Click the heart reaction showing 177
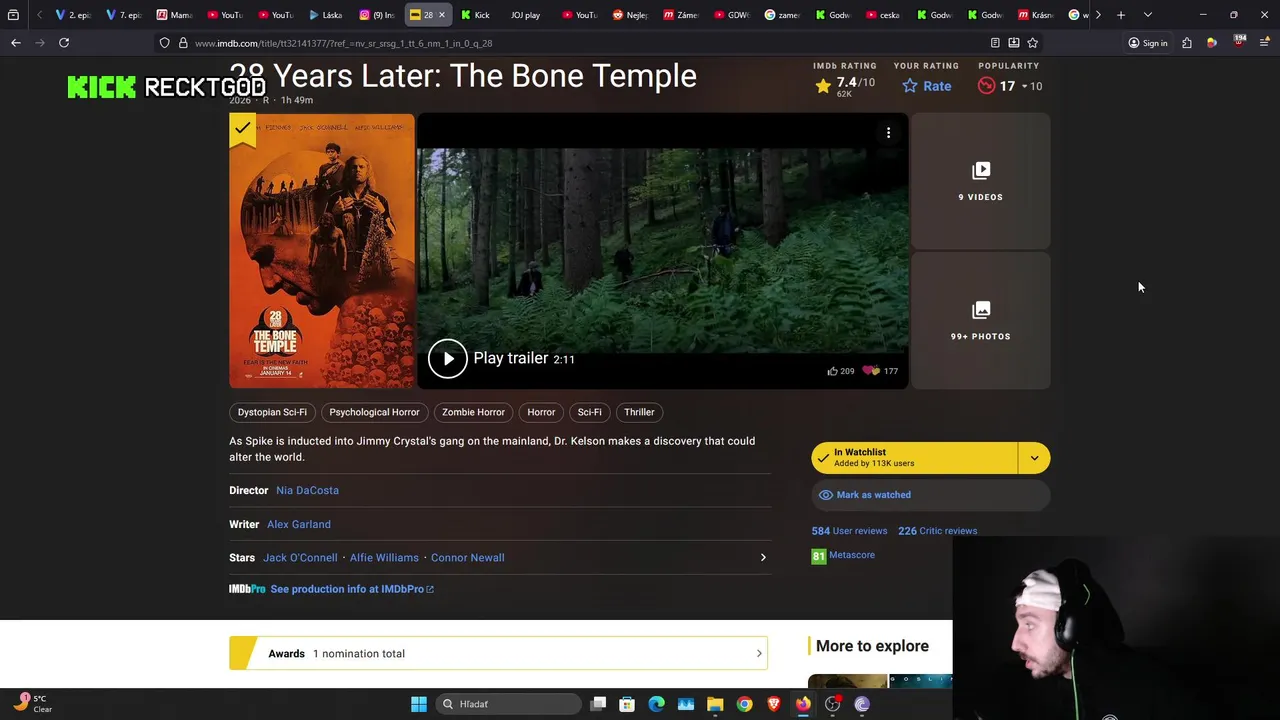 click(x=880, y=371)
